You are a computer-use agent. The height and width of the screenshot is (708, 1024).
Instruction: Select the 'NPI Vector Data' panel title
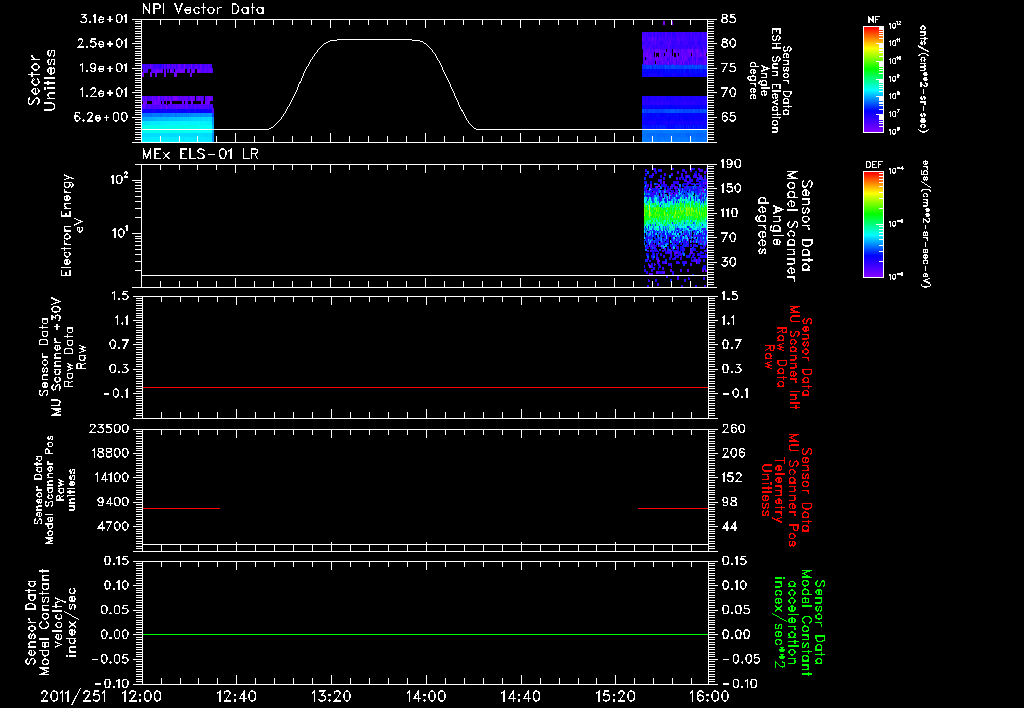[x=204, y=9]
